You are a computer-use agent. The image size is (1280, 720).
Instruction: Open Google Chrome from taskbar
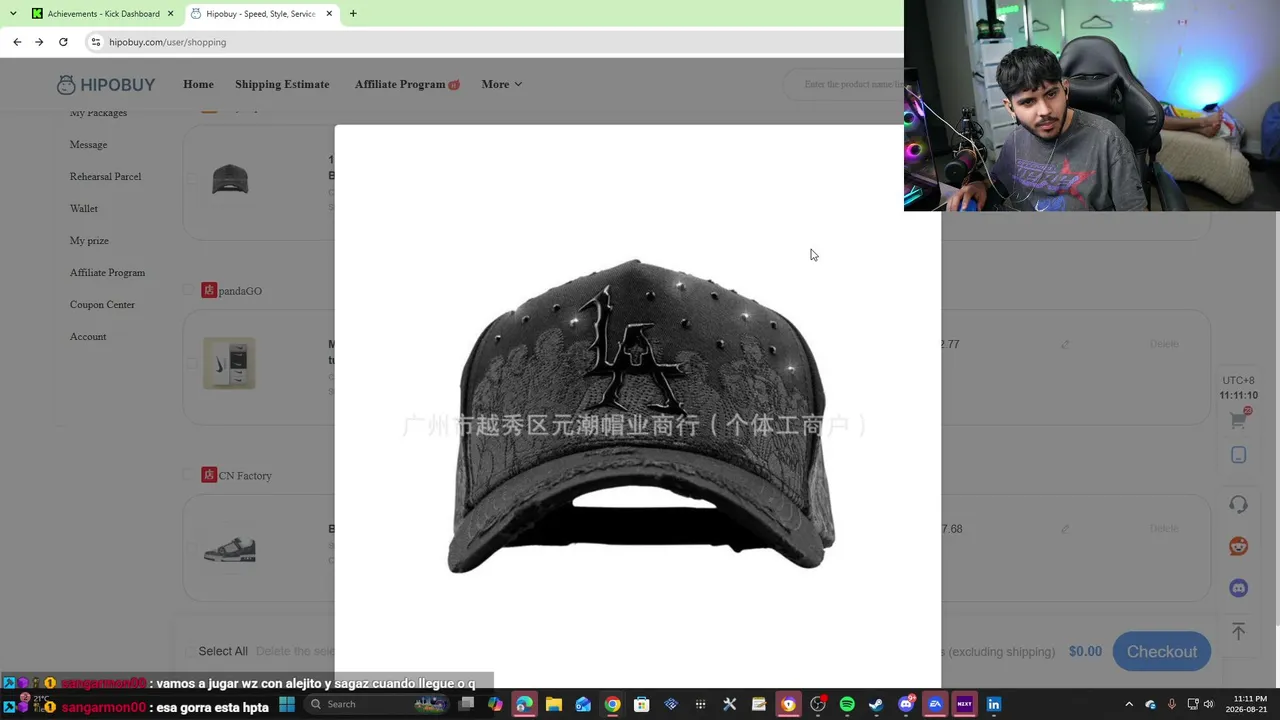pyautogui.click(x=612, y=704)
